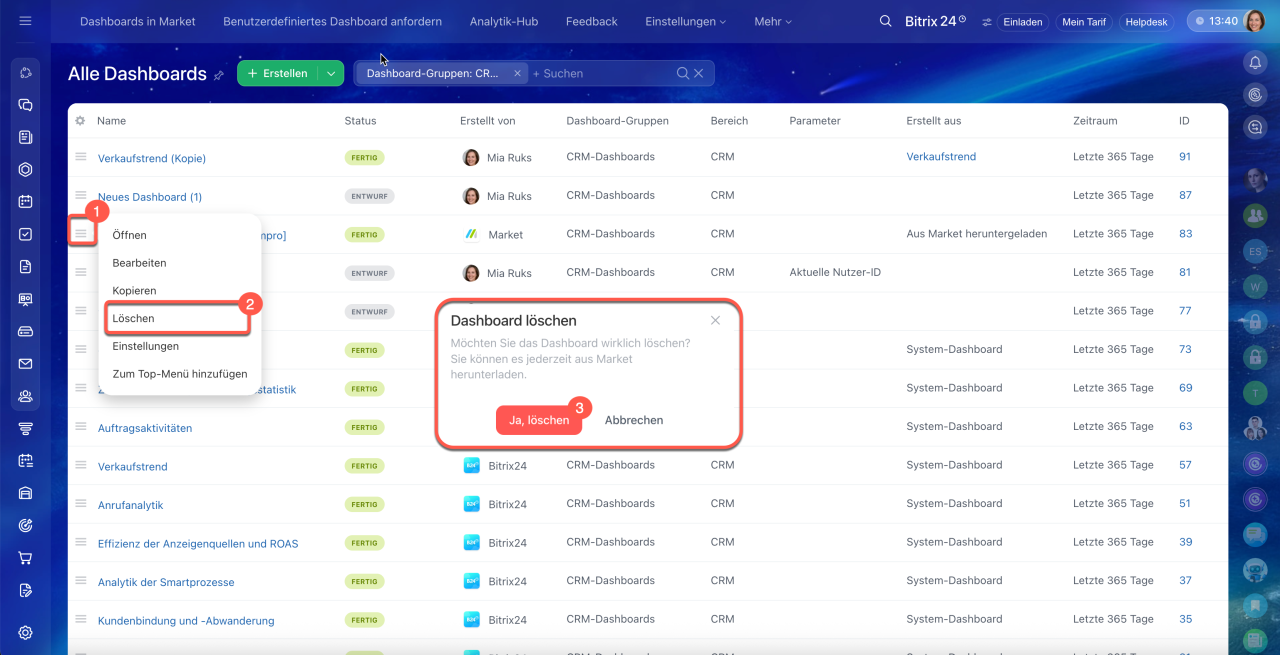Open the calendar icon in left sidebar
This screenshot has width=1280, height=655.
(x=26, y=201)
